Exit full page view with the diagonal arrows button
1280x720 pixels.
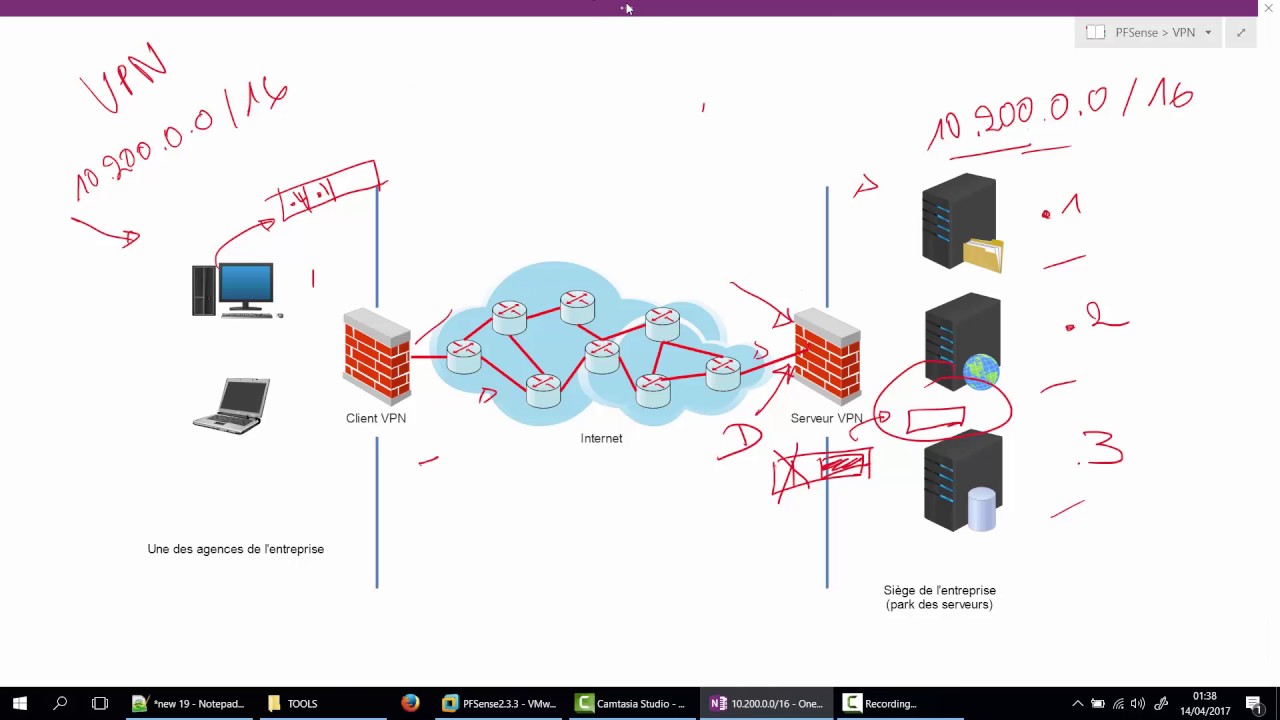coord(1241,33)
